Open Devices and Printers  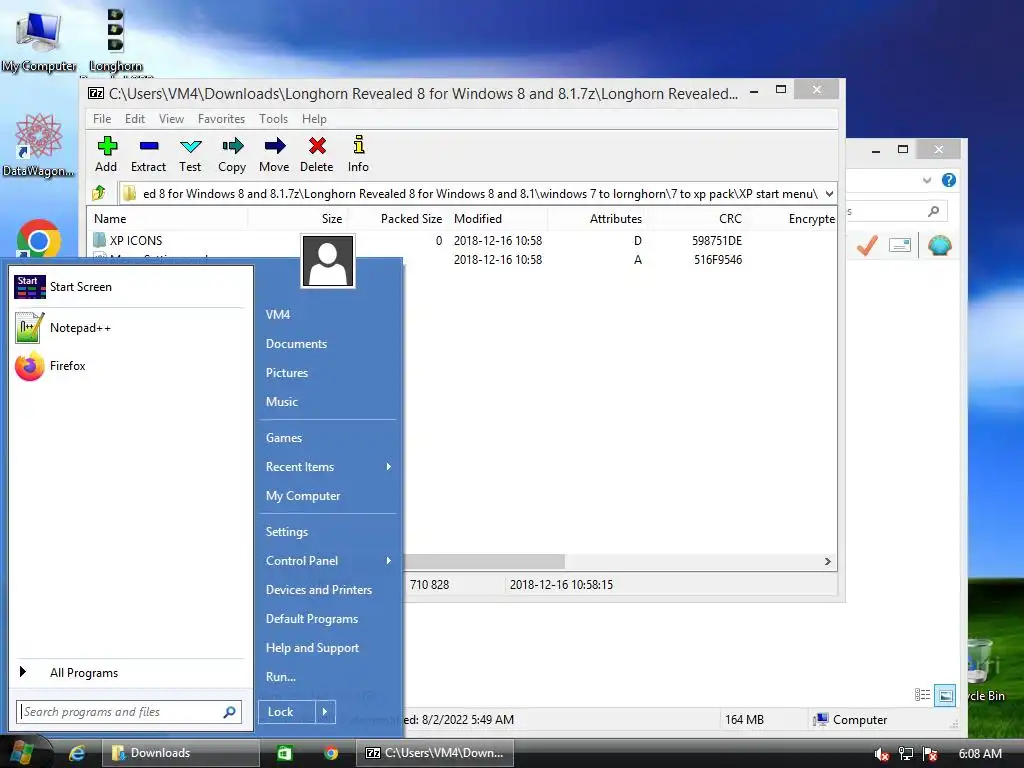click(x=319, y=590)
